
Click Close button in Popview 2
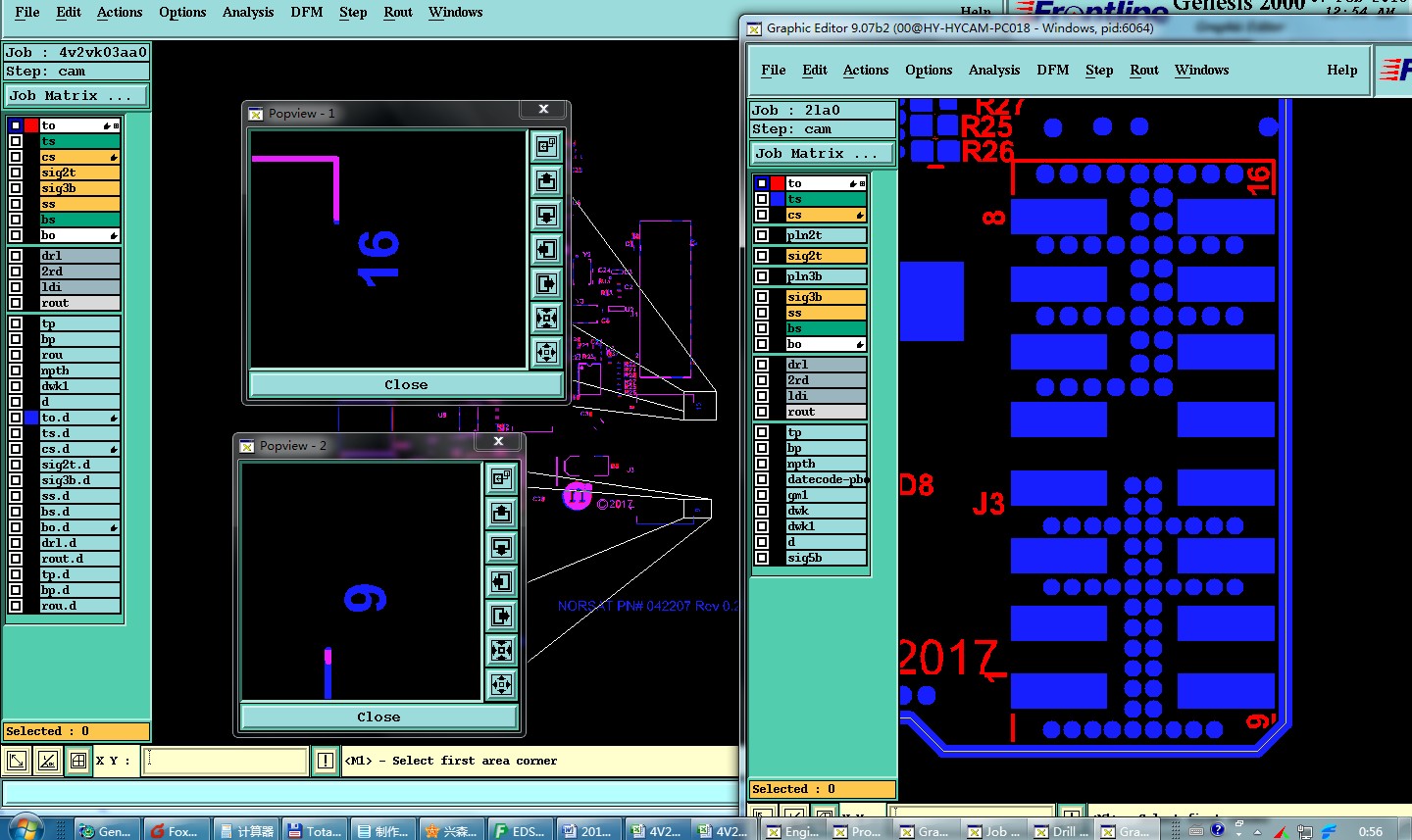(x=378, y=716)
